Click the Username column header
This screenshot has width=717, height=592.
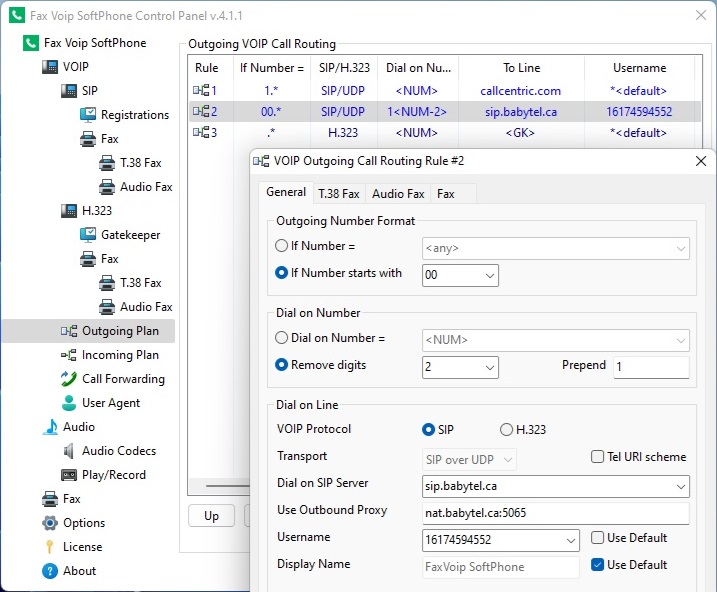pyautogui.click(x=639, y=68)
